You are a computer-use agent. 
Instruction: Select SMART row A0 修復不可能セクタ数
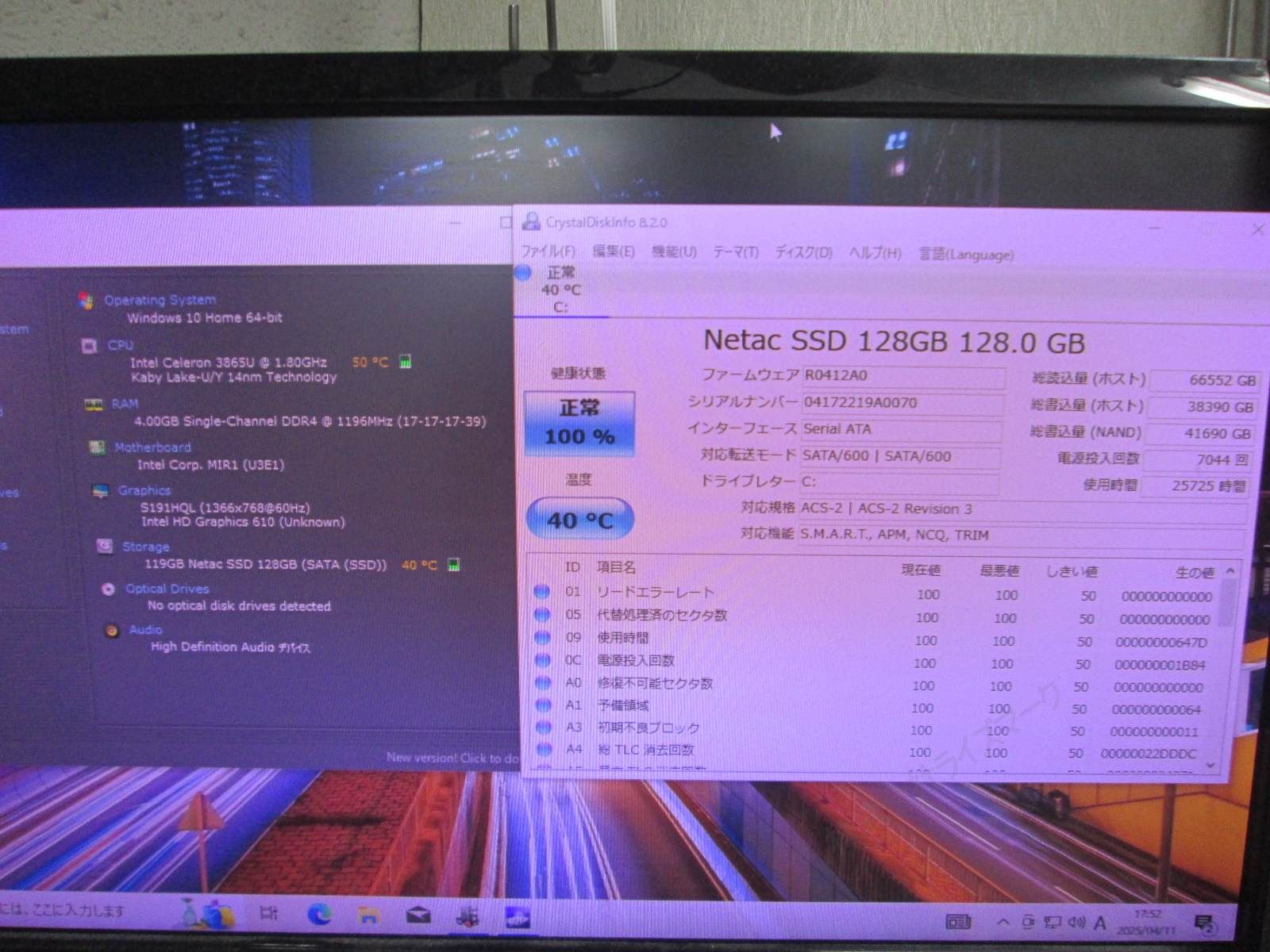coord(871,685)
